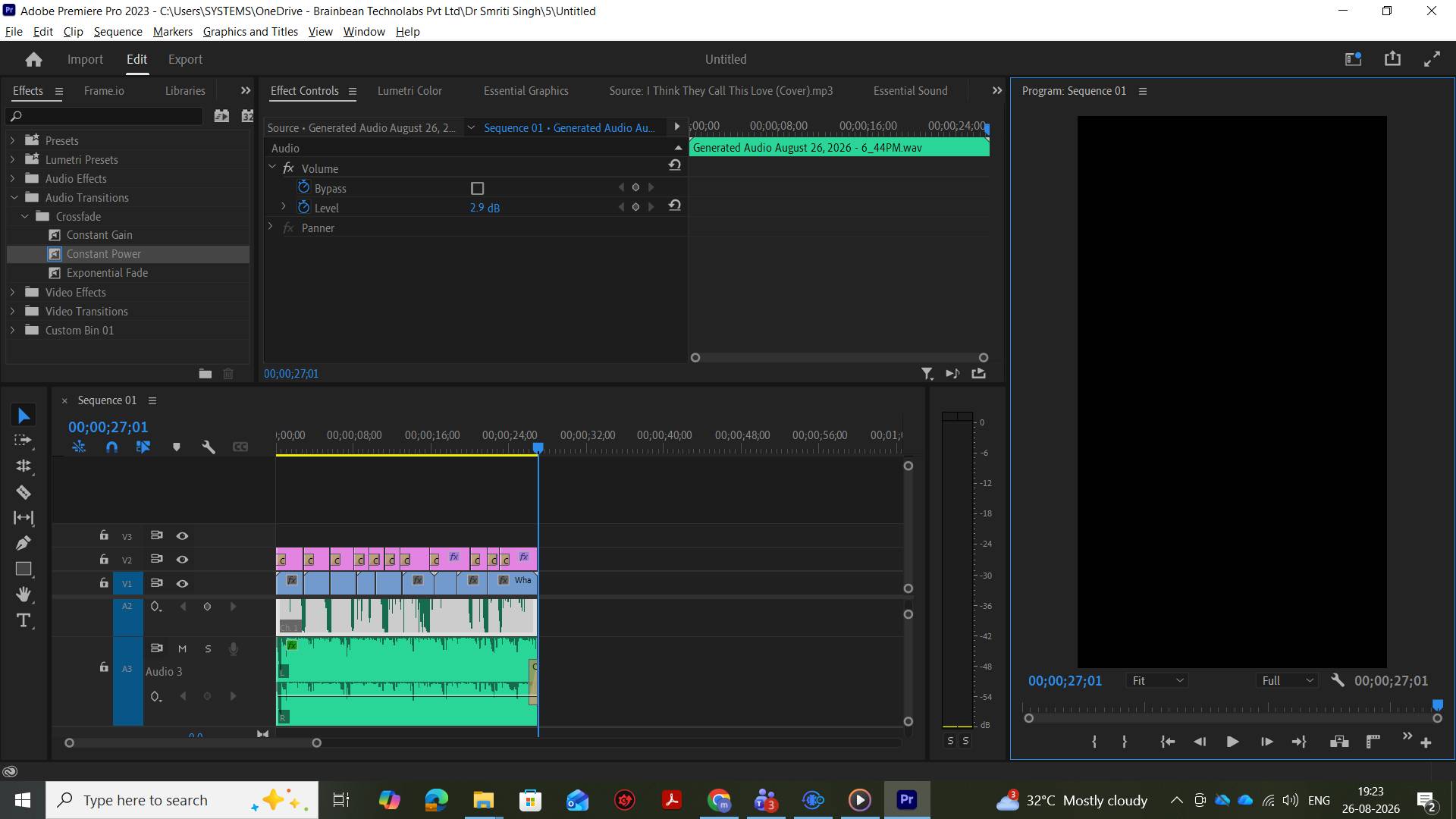The height and width of the screenshot is (819, 1456).
Task: Open the Fit zoom level dropdown
Action: tap(1157, 681)
